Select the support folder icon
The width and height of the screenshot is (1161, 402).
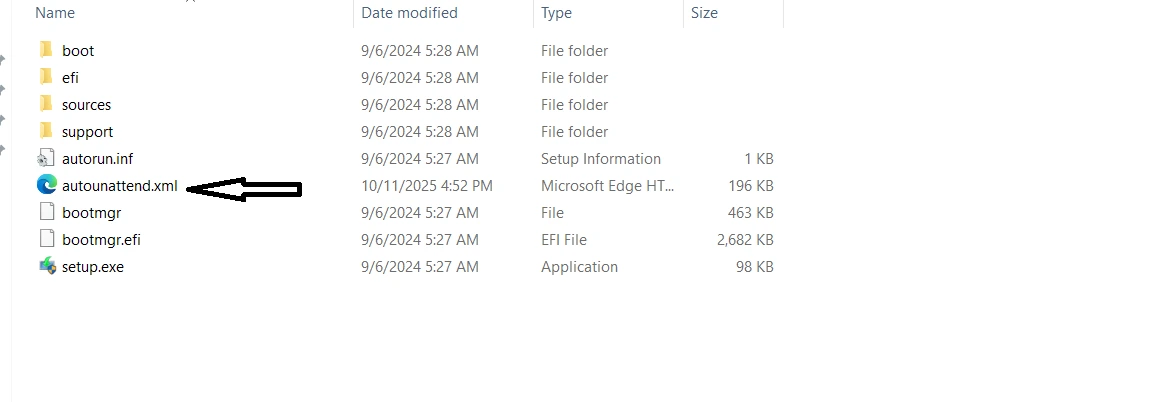(46, 131)
